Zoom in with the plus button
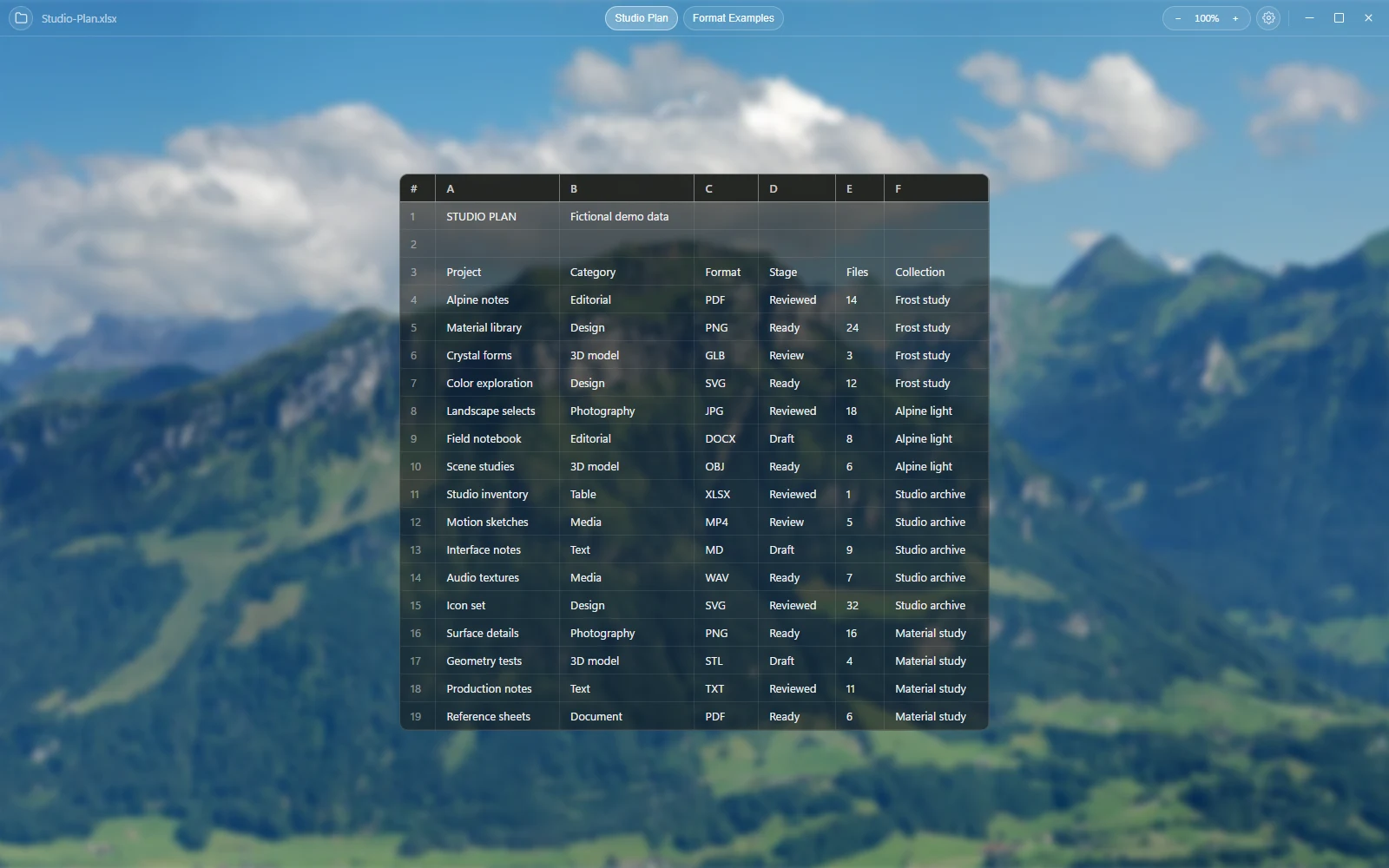 [x=1235, y=18]
